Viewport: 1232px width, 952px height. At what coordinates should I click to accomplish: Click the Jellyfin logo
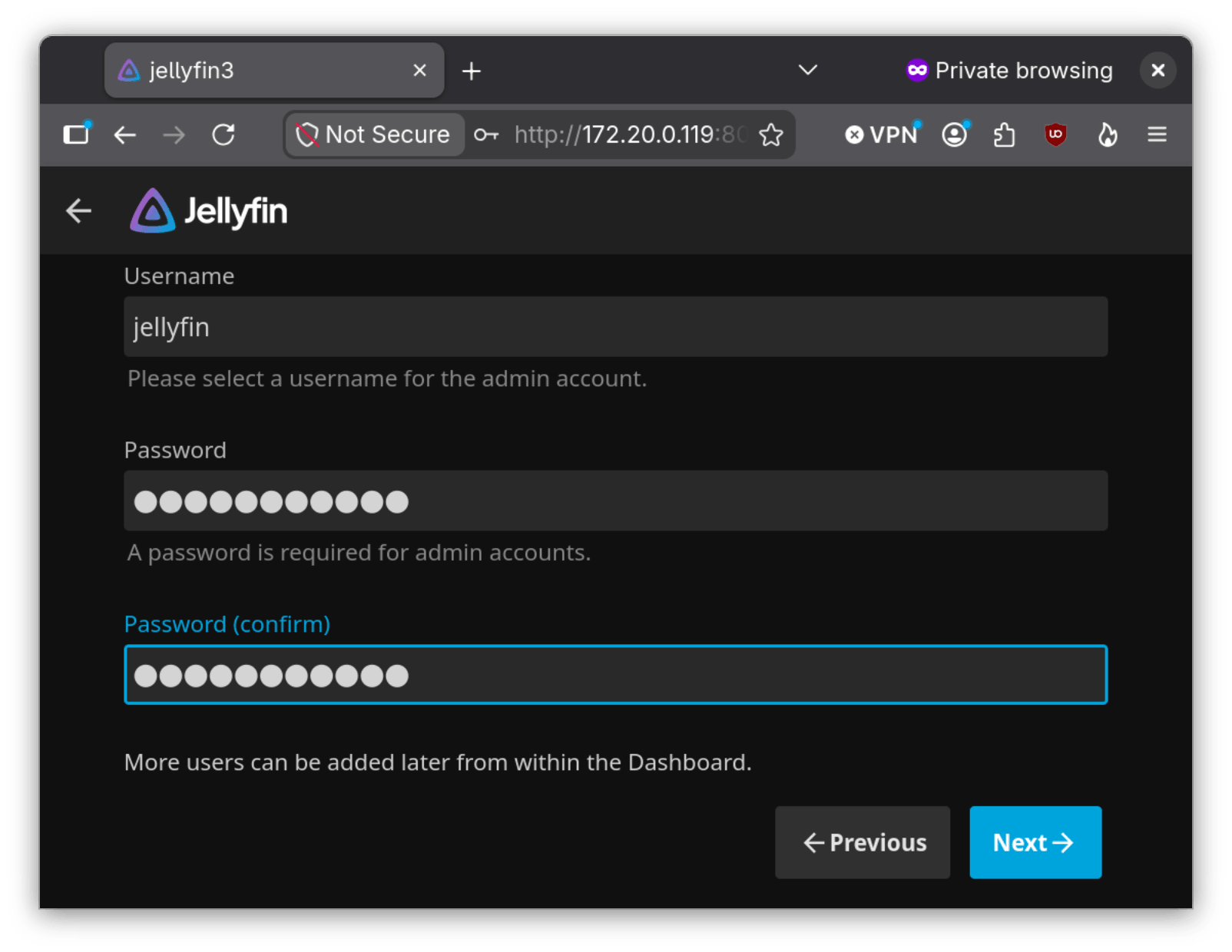pos(209,210)
